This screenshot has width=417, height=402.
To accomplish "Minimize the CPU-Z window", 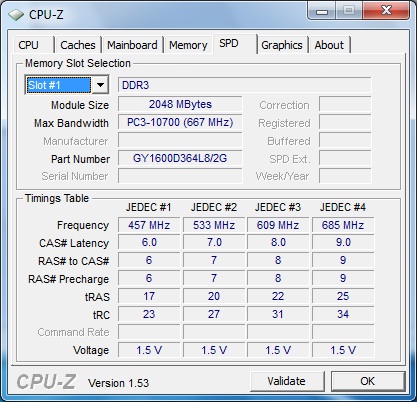I will (322, 10).
